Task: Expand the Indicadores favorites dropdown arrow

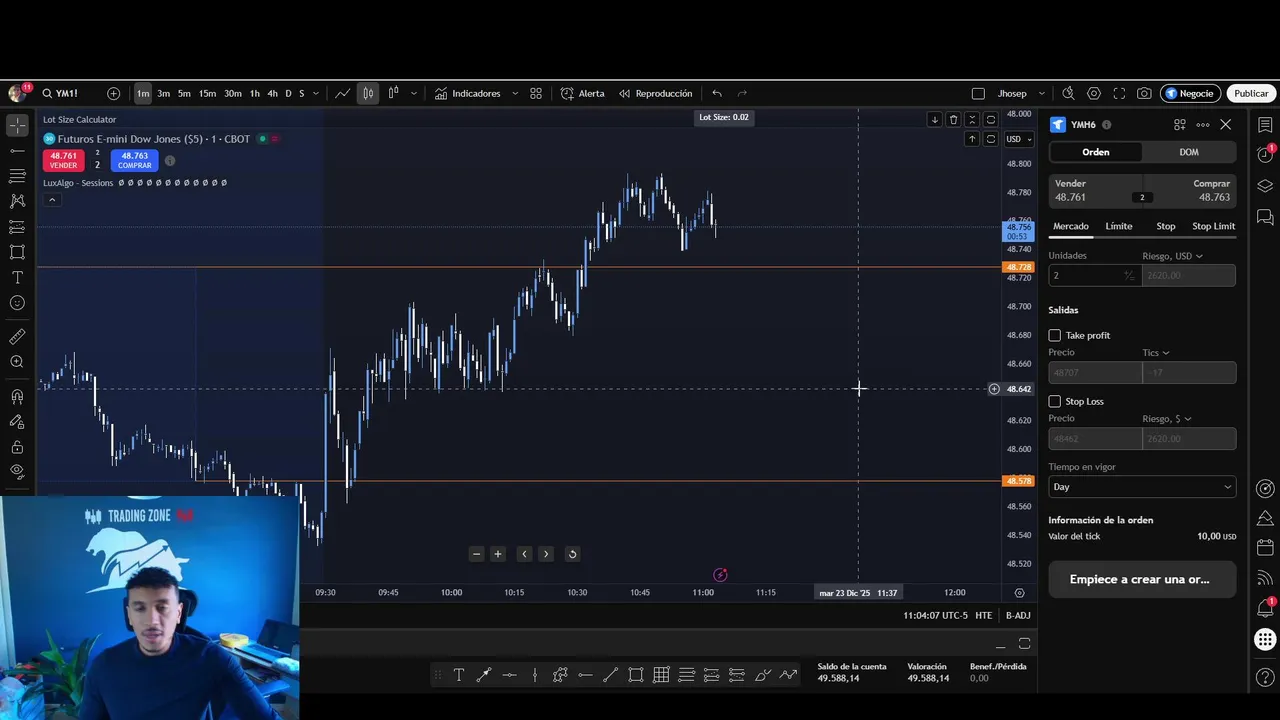Action: coord(515,93)
